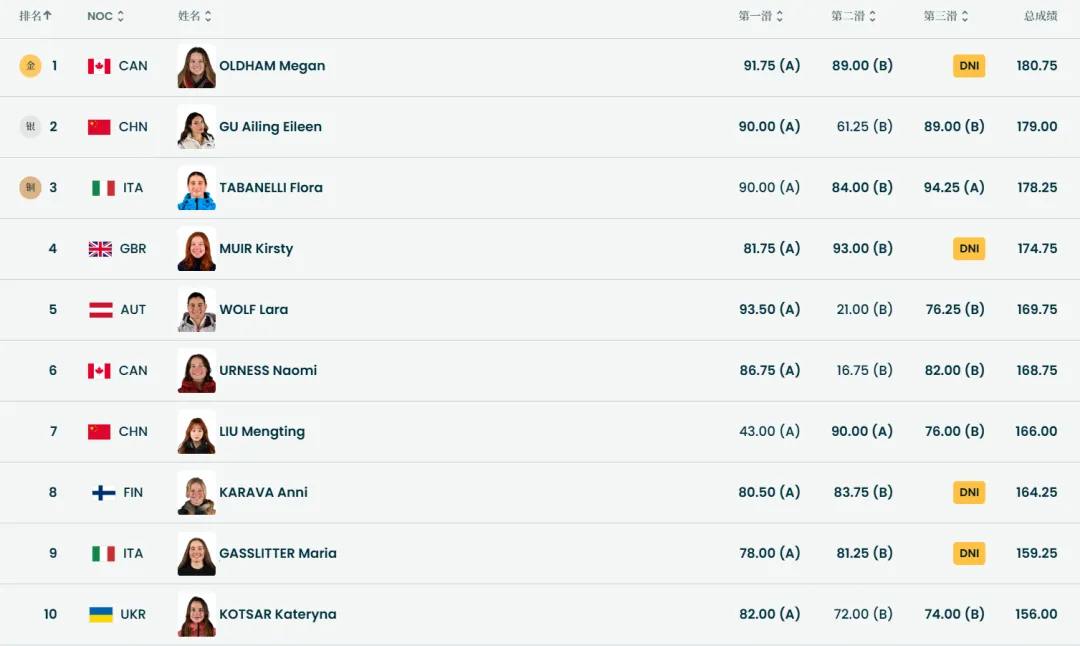Click the China flag next to GU Ailing Eileen

[x=99, y=127]
